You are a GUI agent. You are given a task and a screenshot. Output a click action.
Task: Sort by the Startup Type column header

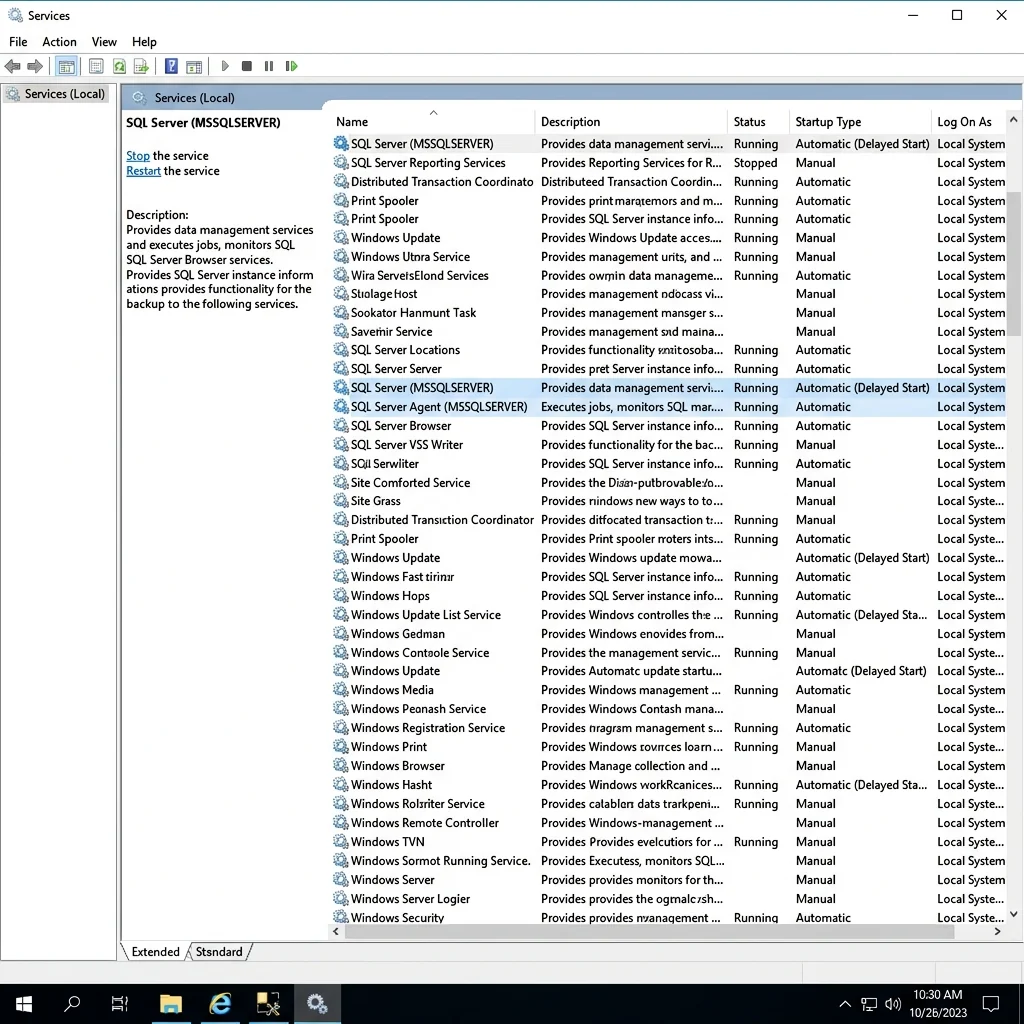click(x=860, y=121)
